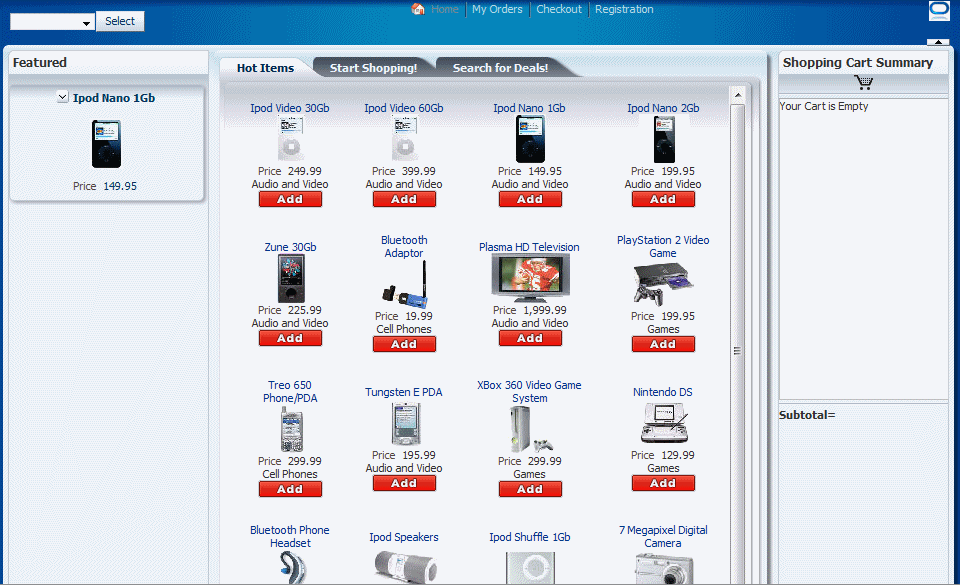Collapse the header using the small arrow
Image resolution: width=960 pixels, height=585 pixels.
938,42
